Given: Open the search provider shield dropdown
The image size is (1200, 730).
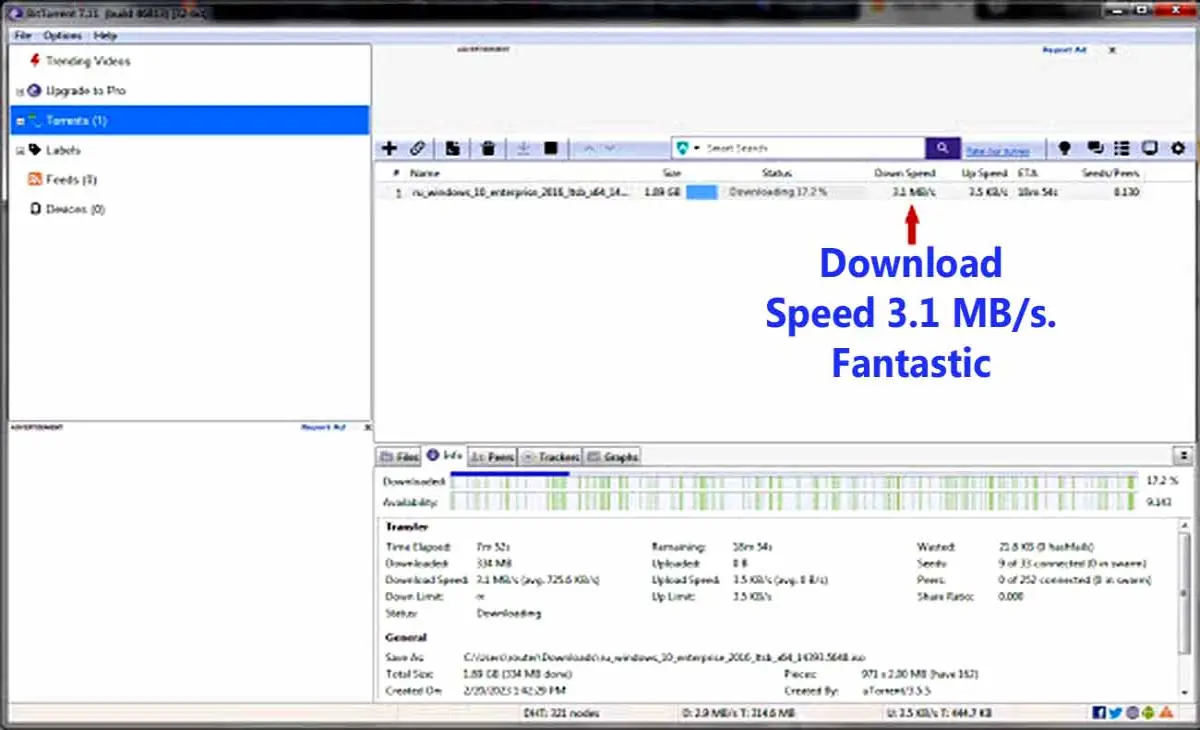Looking at the screenshot, I should coord(688,148).
